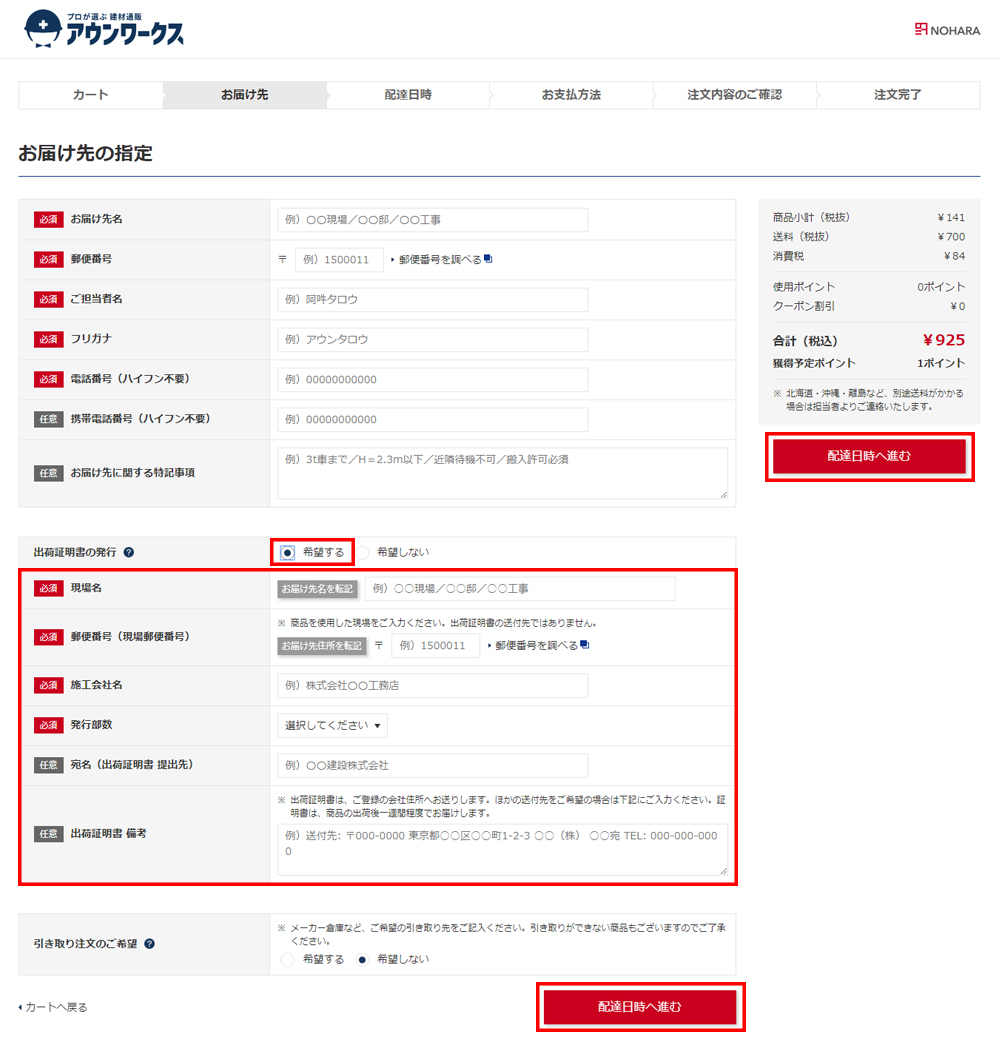Select 希望する for 引き取り注文
This screenshot has height=1060, width=1000.
[287, 960]
